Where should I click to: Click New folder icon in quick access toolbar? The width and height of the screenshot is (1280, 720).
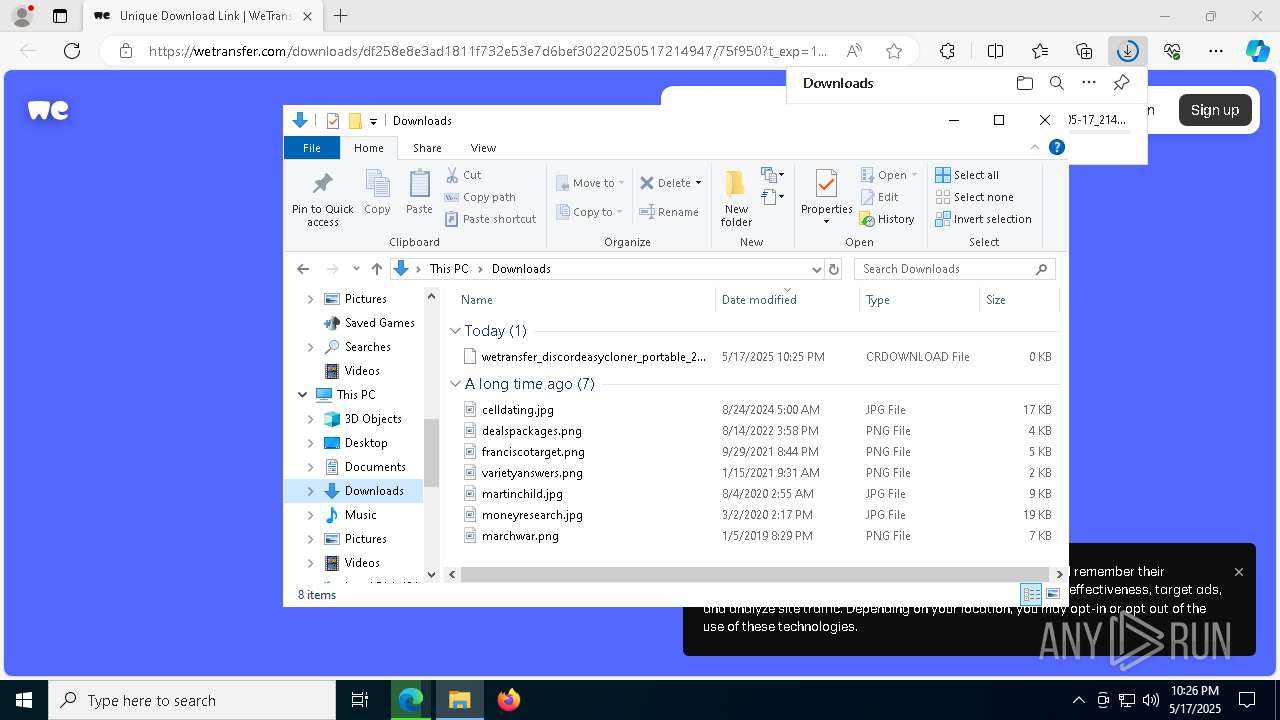click(354, 121)
